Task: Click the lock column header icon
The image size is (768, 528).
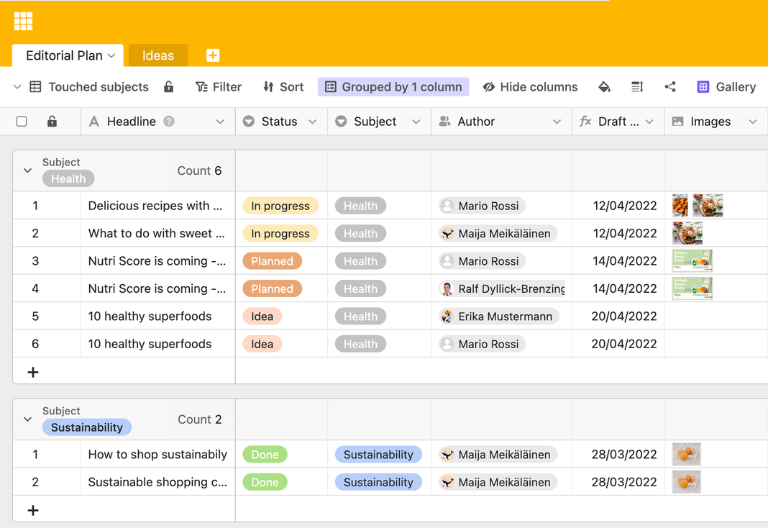Action: (x=52, y=122)
